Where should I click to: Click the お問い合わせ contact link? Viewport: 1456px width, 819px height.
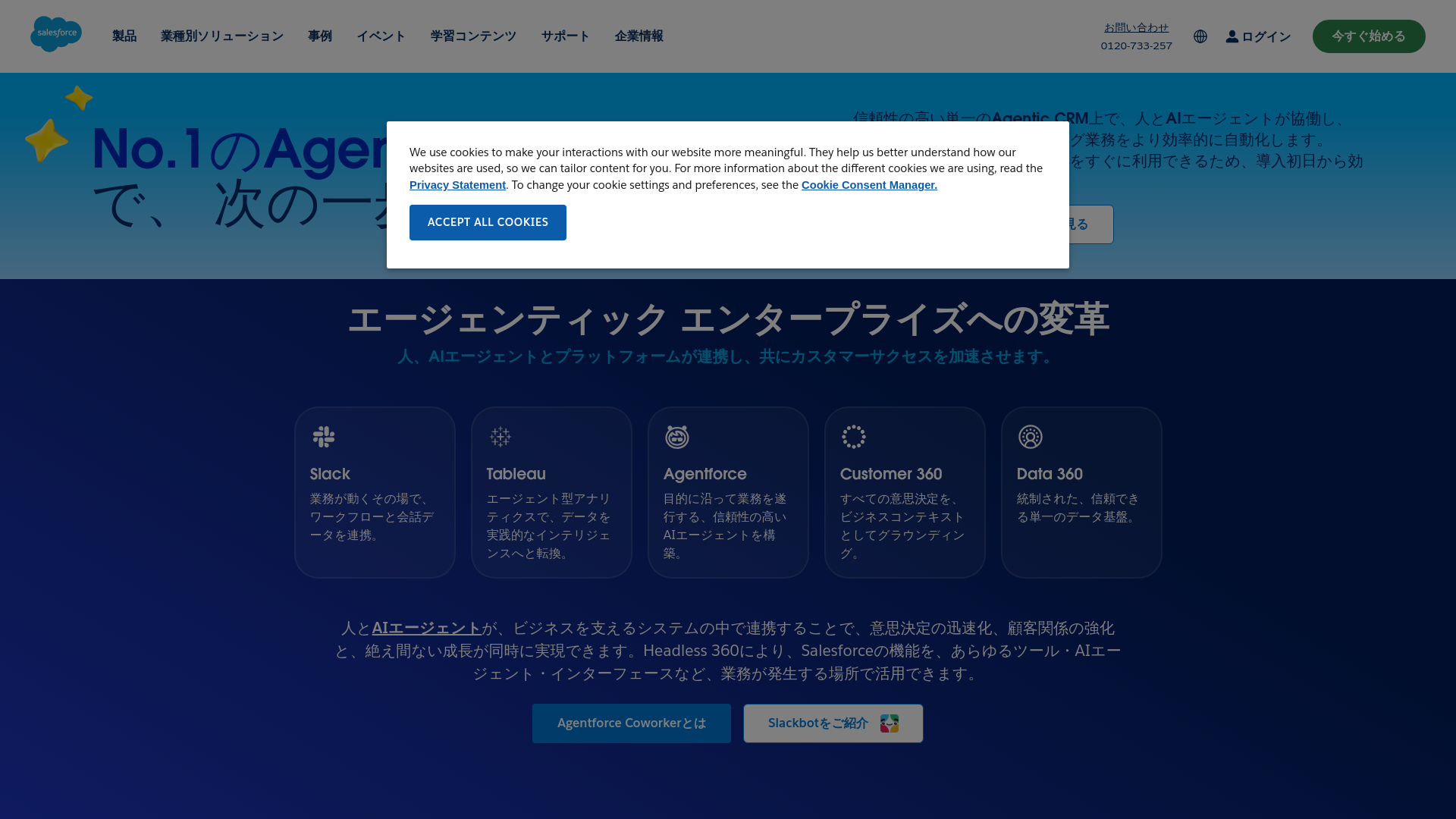pyautogui.click(x=1136, y=27)
